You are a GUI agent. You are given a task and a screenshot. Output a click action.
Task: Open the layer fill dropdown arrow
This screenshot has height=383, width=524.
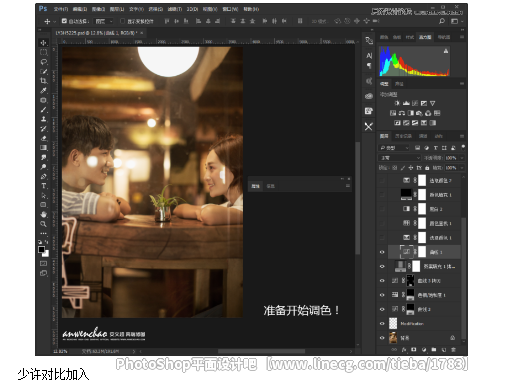462,168
